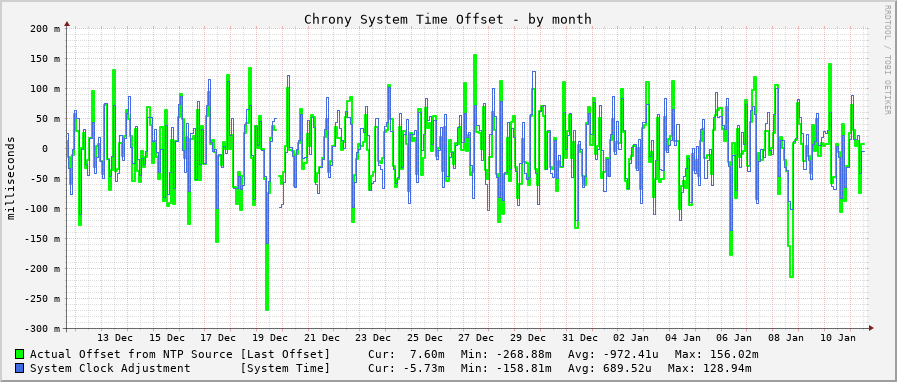Screen dimensions: 897x382
Task: Click the '13 Dec' x-axis label
Action: click(115, 339)
